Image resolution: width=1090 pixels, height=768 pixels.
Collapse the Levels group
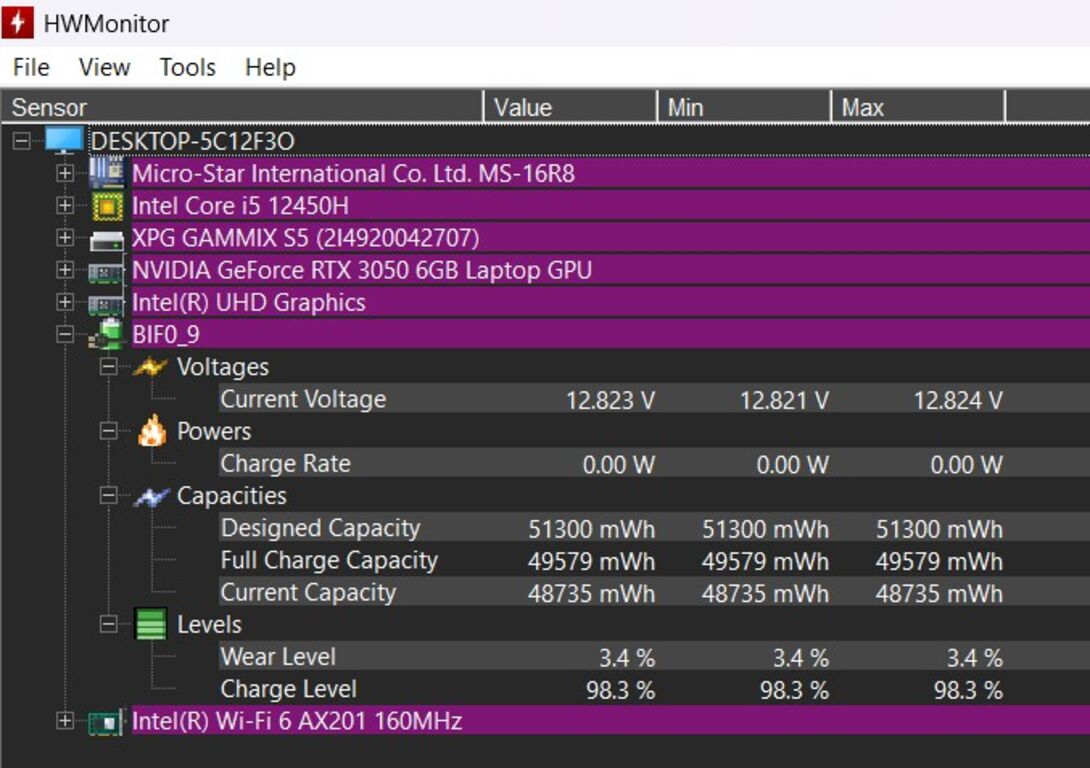(108, 624)
